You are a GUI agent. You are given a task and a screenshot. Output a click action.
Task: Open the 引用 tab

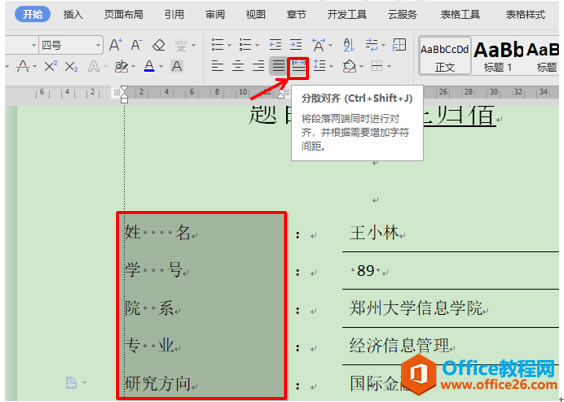[x=174, y=14]
